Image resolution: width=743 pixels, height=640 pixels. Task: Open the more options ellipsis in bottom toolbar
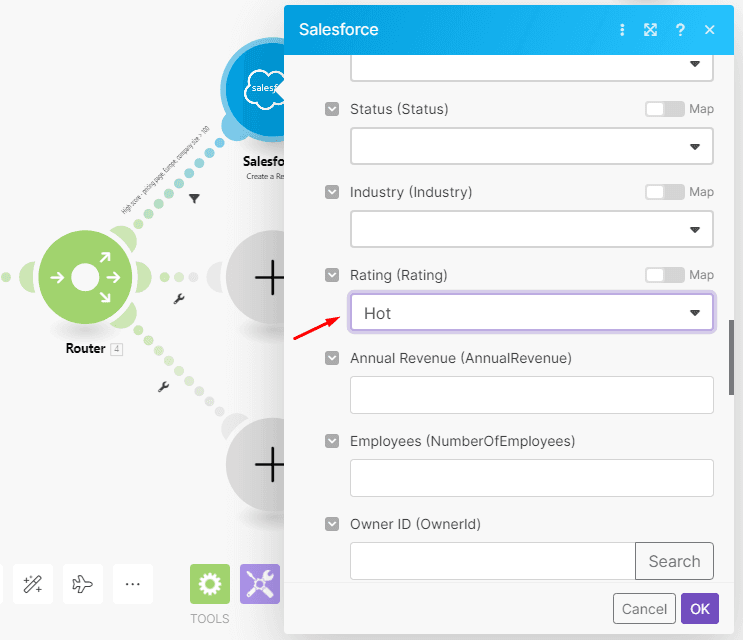coord(132,585)
